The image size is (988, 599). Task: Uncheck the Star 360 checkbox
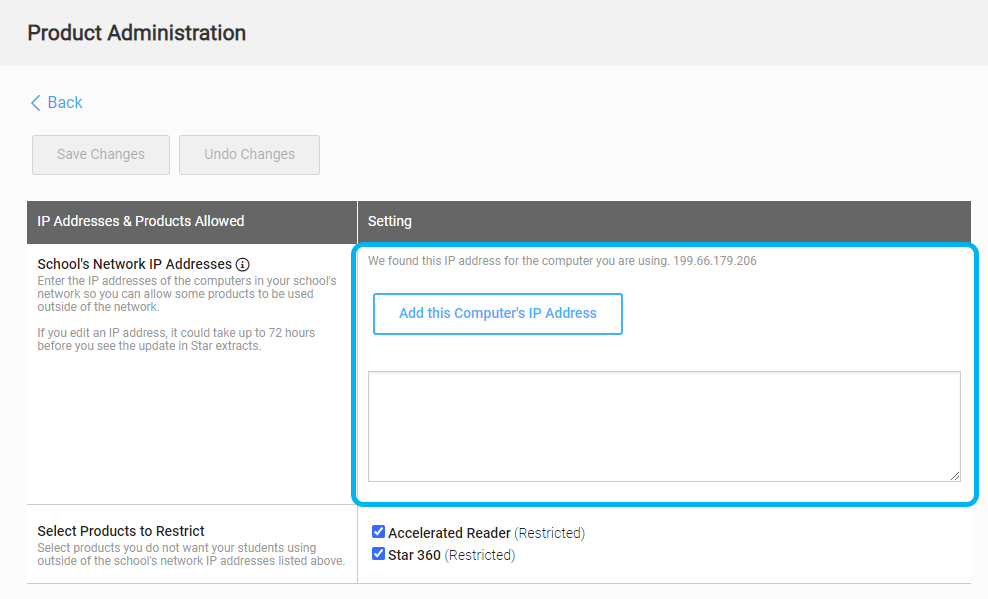(378, 554)
